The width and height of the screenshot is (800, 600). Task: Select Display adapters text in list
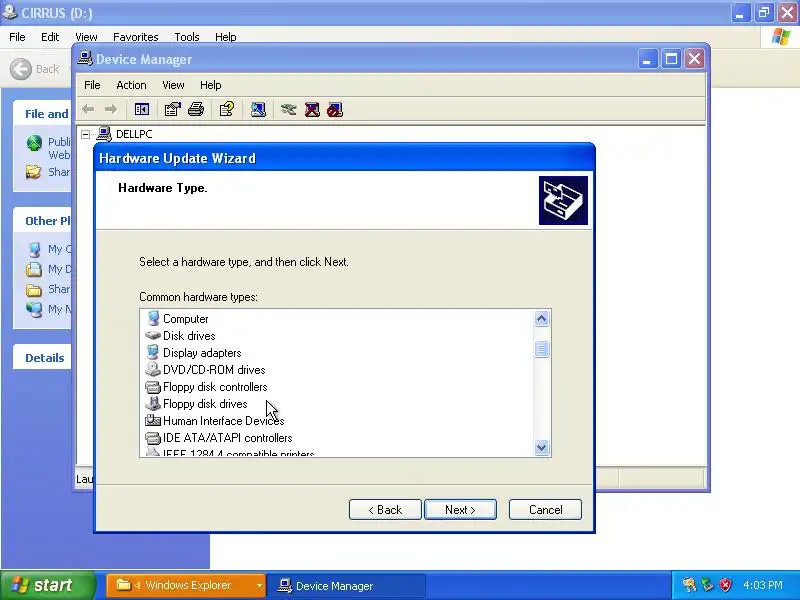(x=202, y=353)
